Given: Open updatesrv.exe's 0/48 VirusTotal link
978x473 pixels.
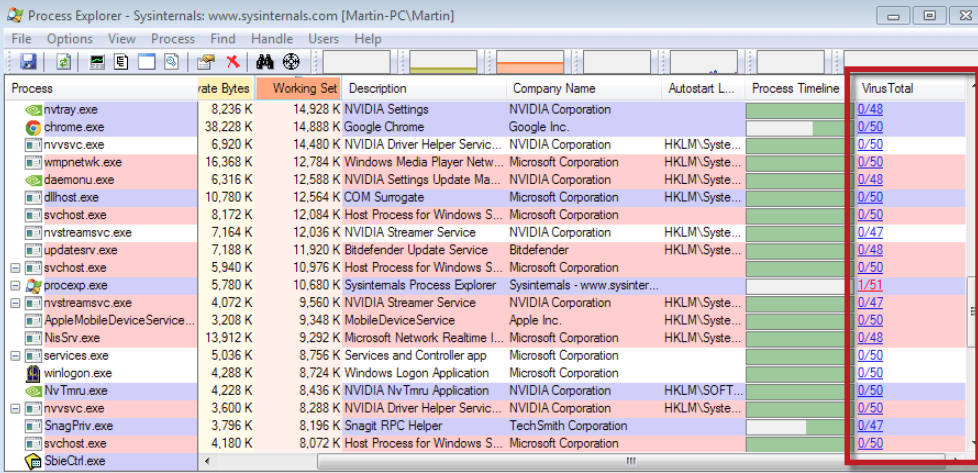Looking at the screenshot, I should point(870,250).
